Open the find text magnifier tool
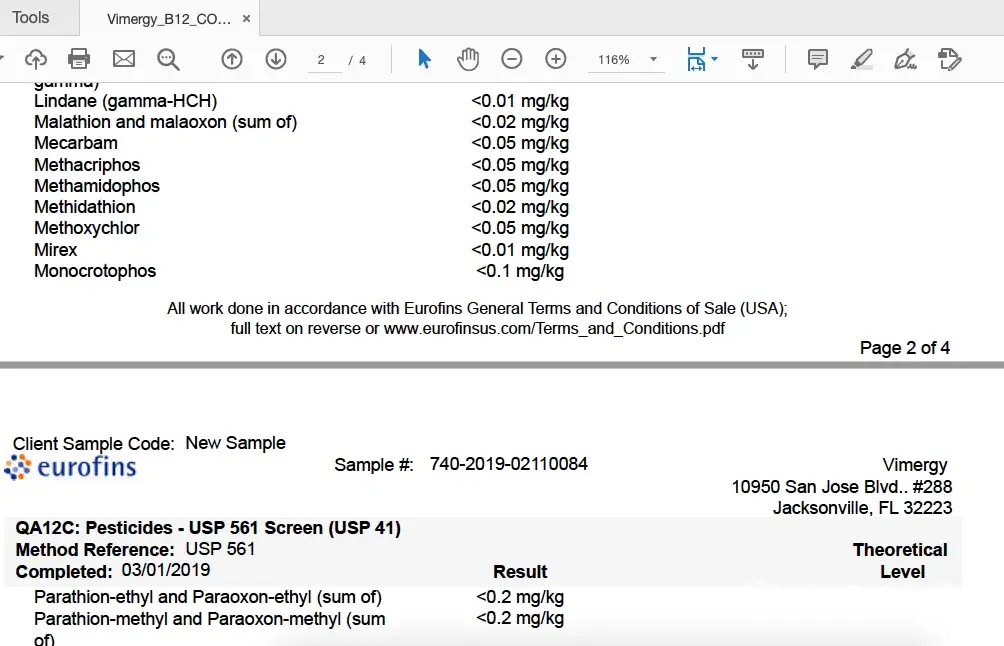Viewport: 1004px width, 646px height. 168,59
